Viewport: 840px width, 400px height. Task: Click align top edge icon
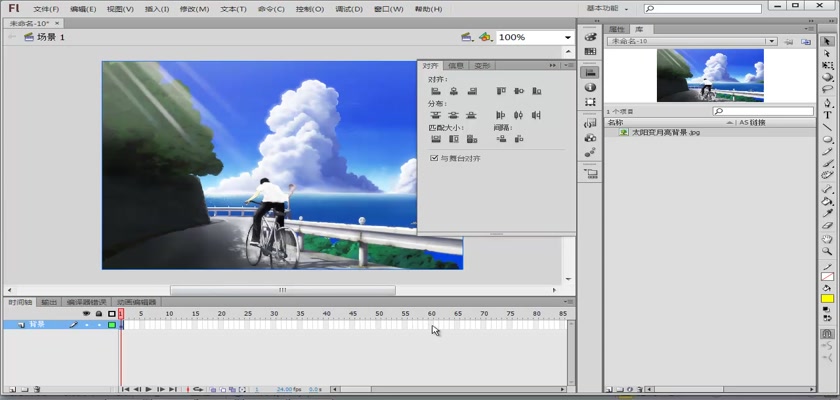tap(501, 91)
